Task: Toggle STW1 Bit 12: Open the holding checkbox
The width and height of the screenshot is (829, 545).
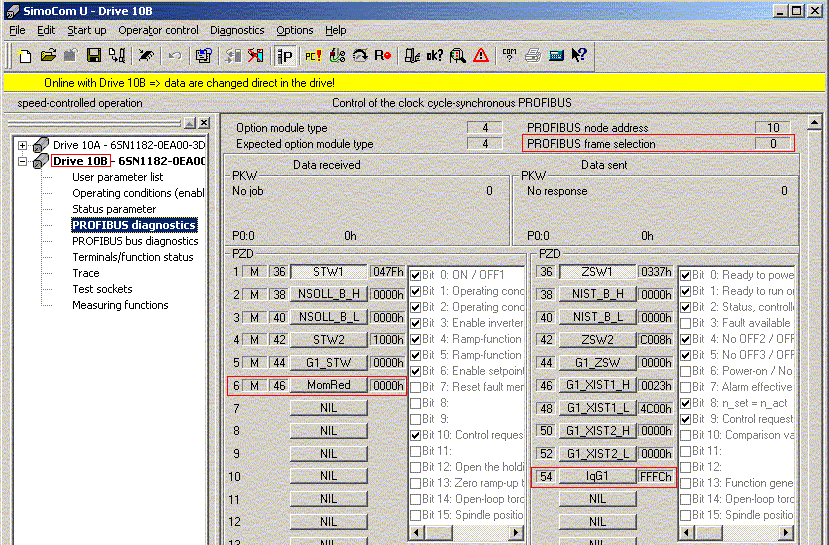Action: click(x=416, y=467)
